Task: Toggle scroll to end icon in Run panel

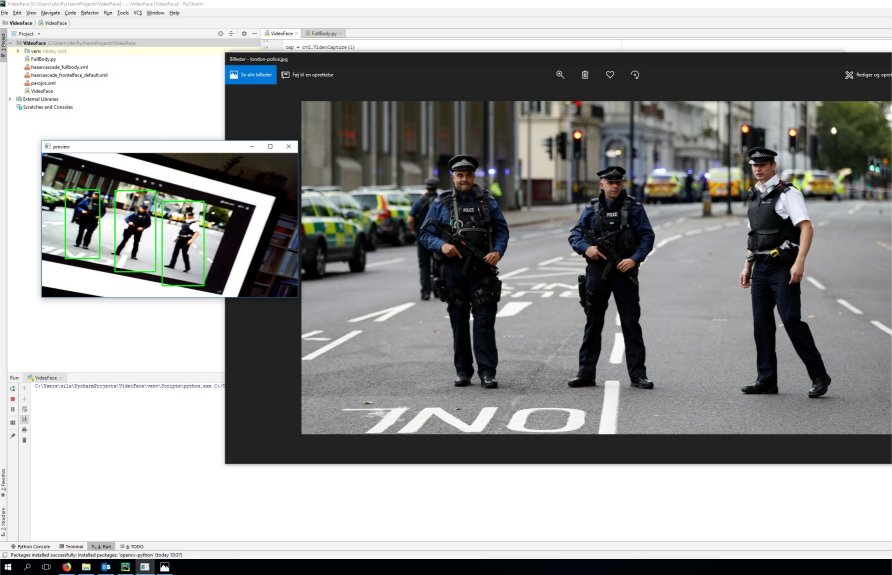Action: [24, 419]
